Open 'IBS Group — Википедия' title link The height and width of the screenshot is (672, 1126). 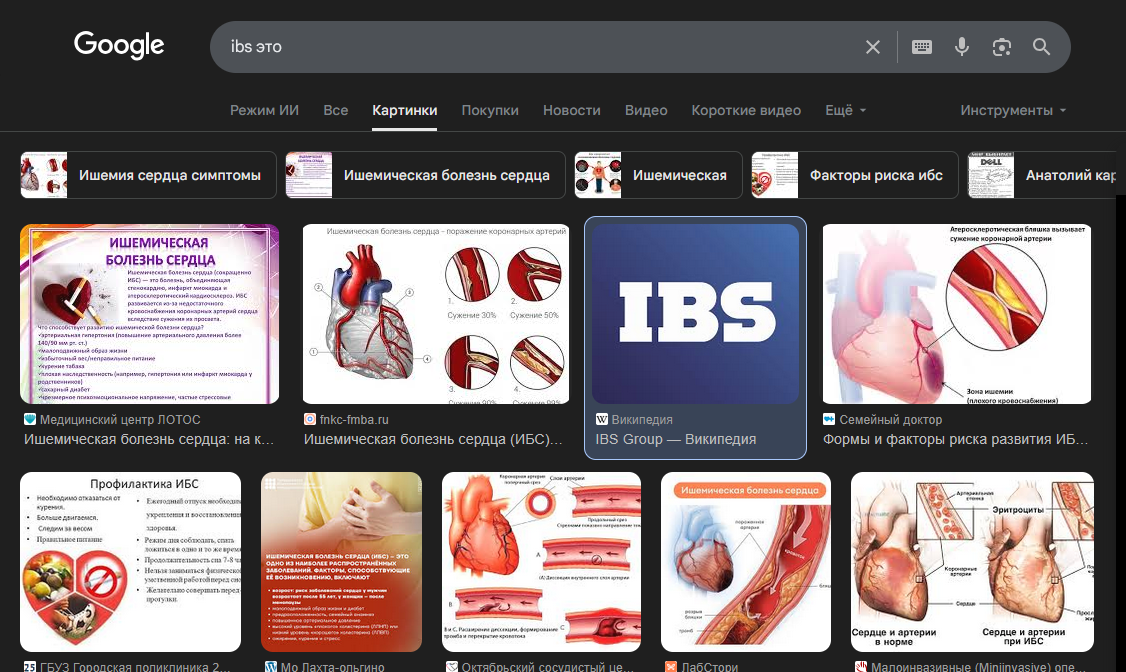point(676,439)
